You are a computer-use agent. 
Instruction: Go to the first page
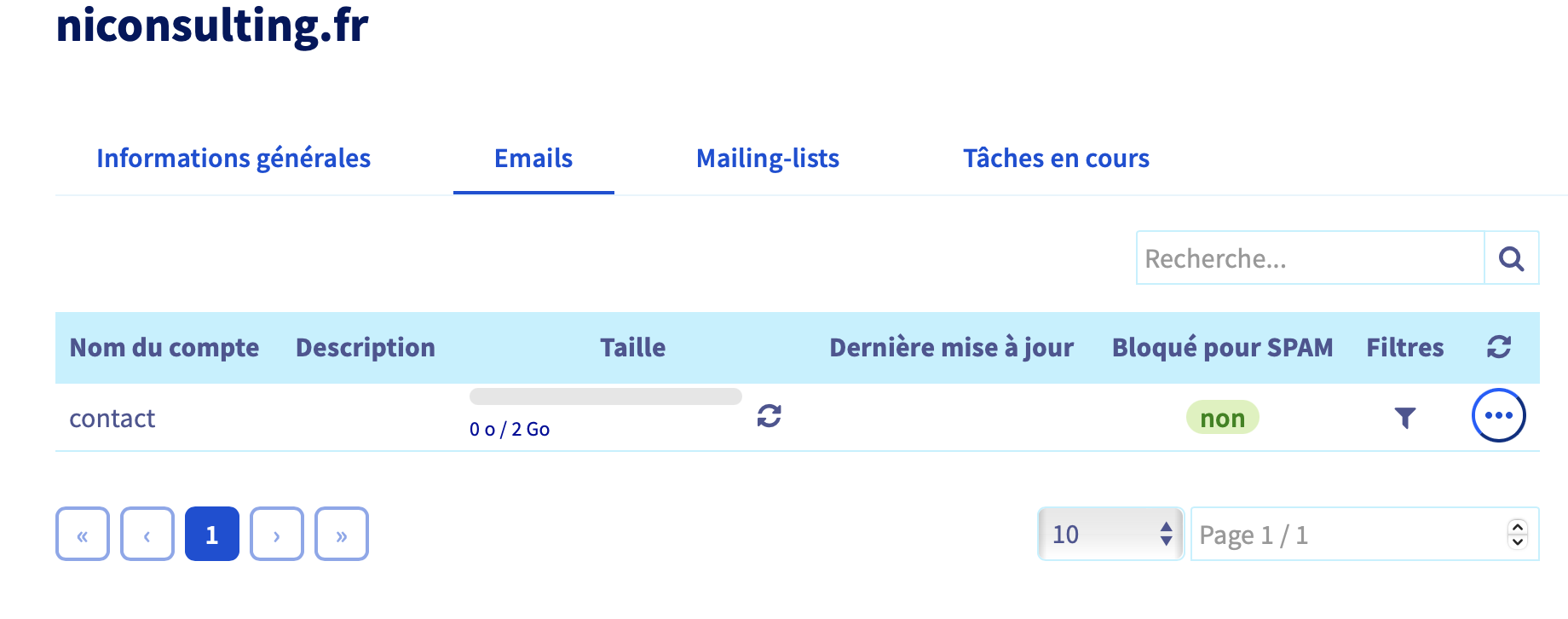pyautogui.click(x=83, y=535)
